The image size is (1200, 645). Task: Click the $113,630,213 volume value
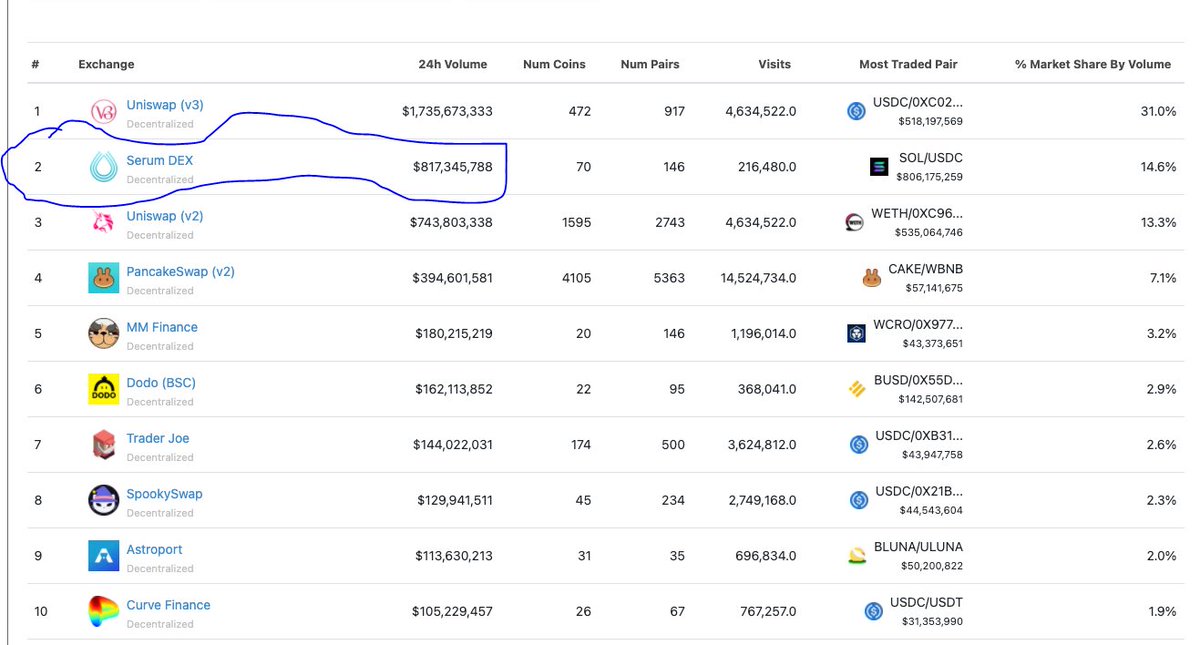click(x=454, y=555)
